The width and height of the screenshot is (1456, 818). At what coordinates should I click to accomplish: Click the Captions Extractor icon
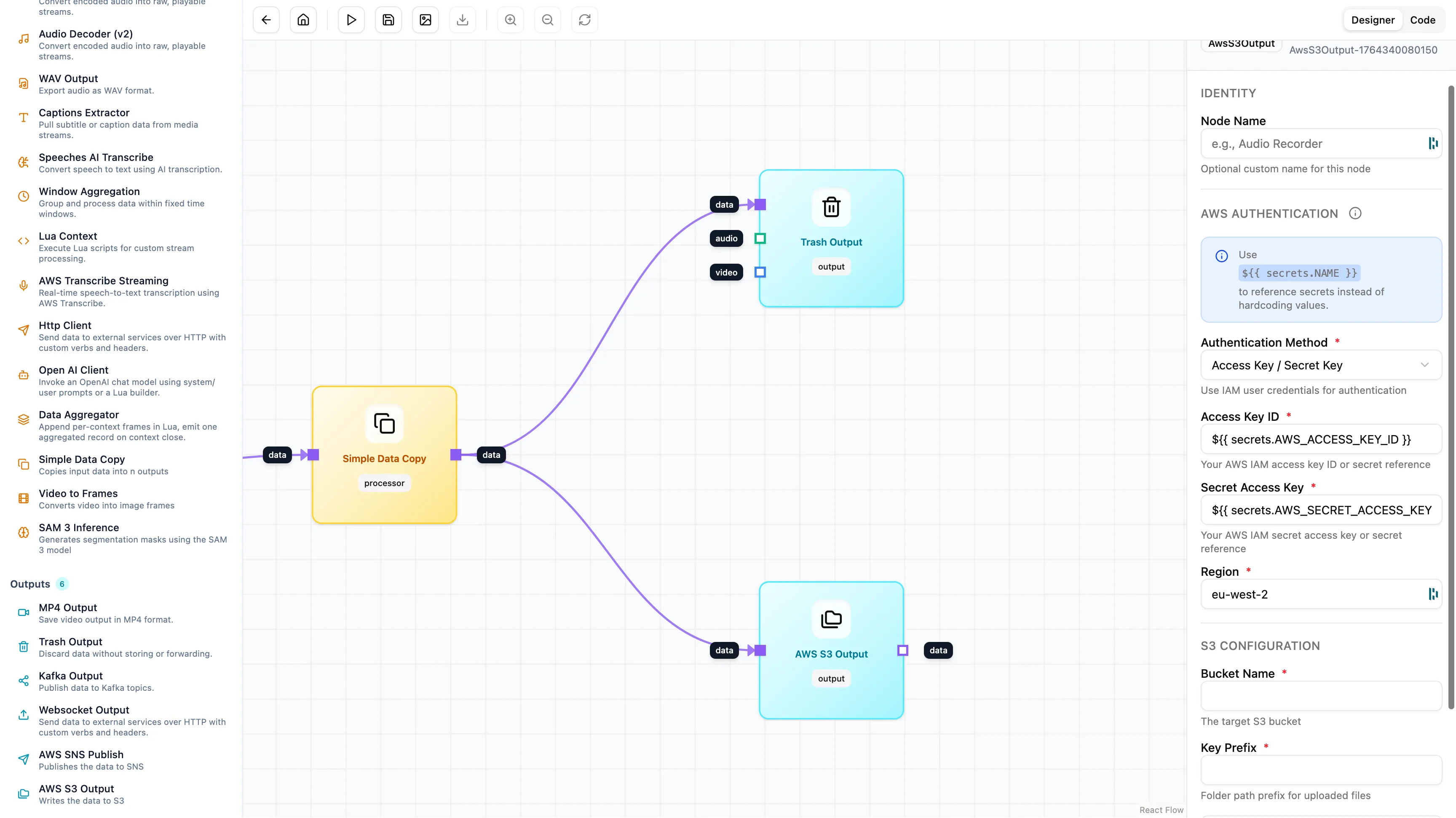pyautogui.click(x=23, y=118)
